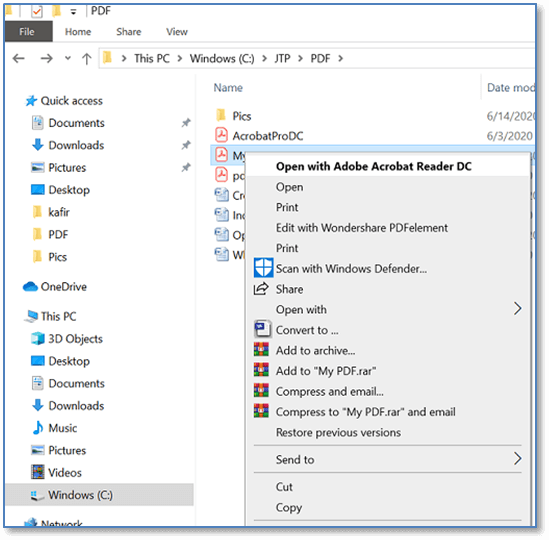Click the Music note icon
The height and width of the screenshot is (540, 549).
[x=37, y=428]
